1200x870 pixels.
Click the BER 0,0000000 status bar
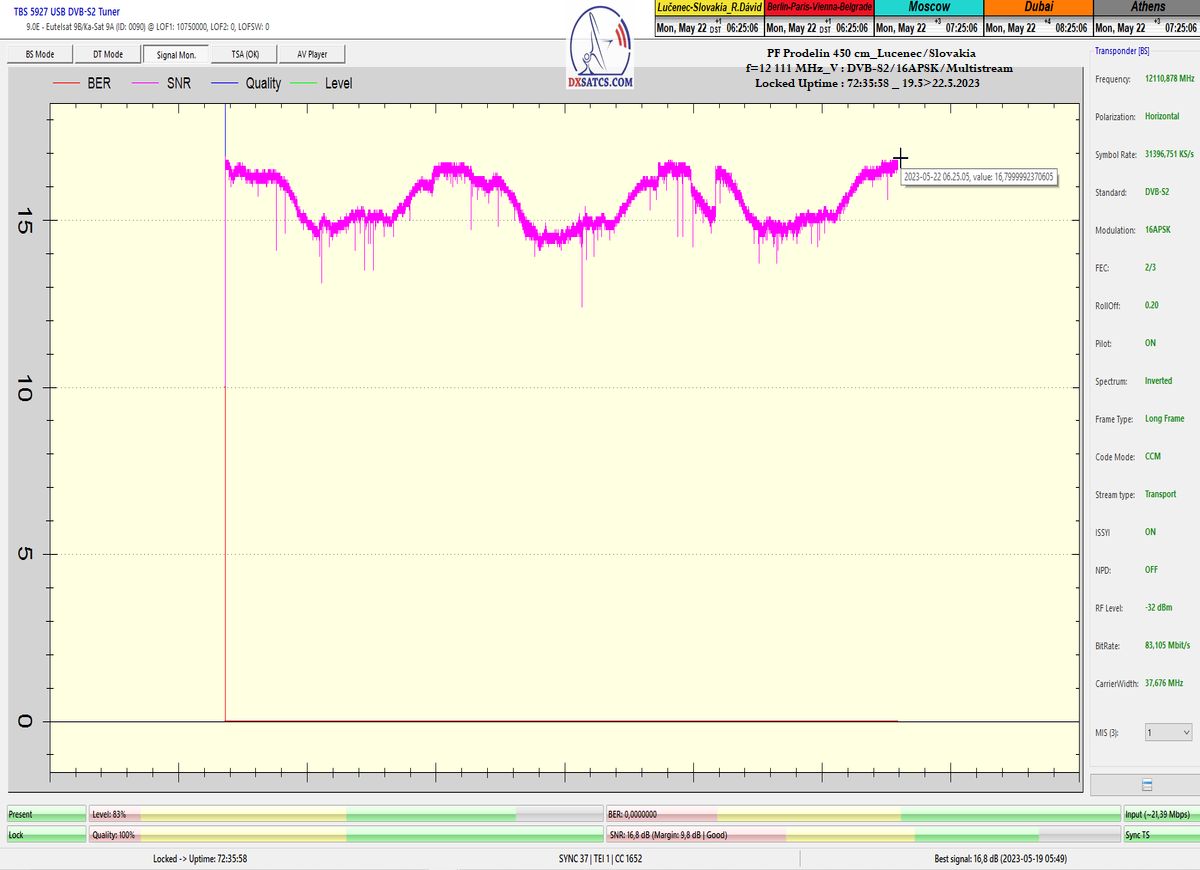(862, 815)
